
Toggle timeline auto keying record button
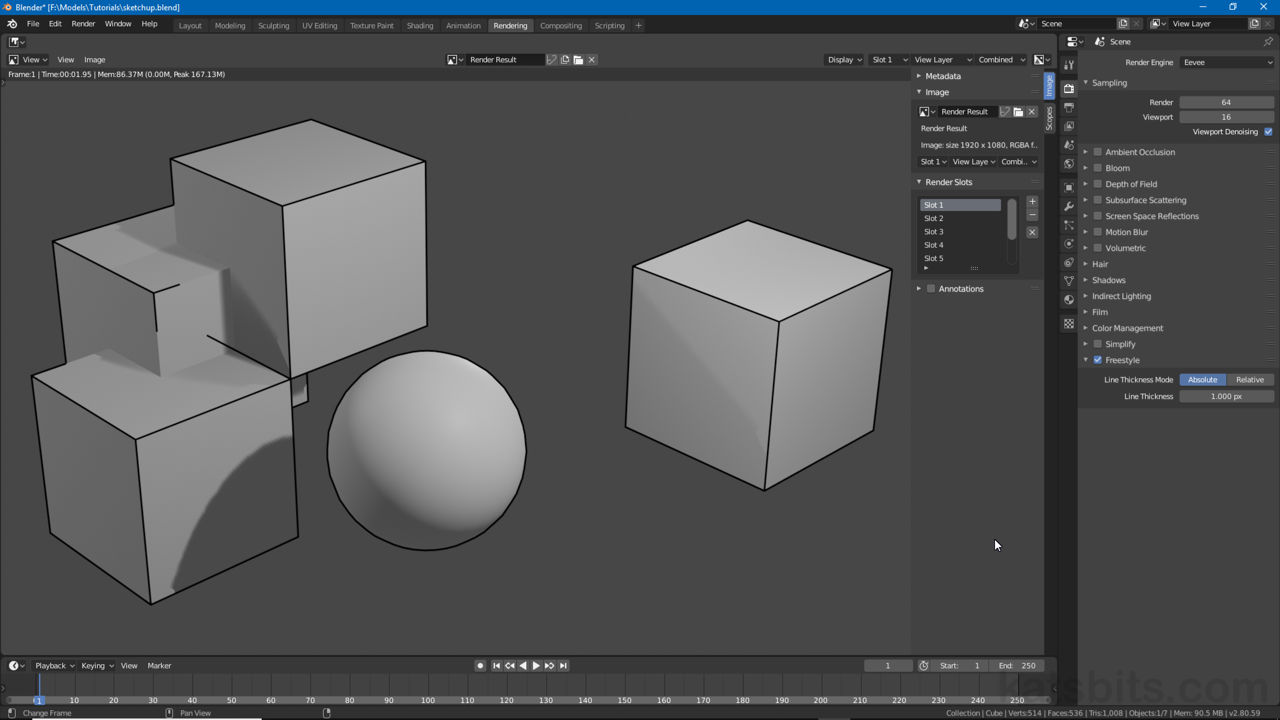480,666
